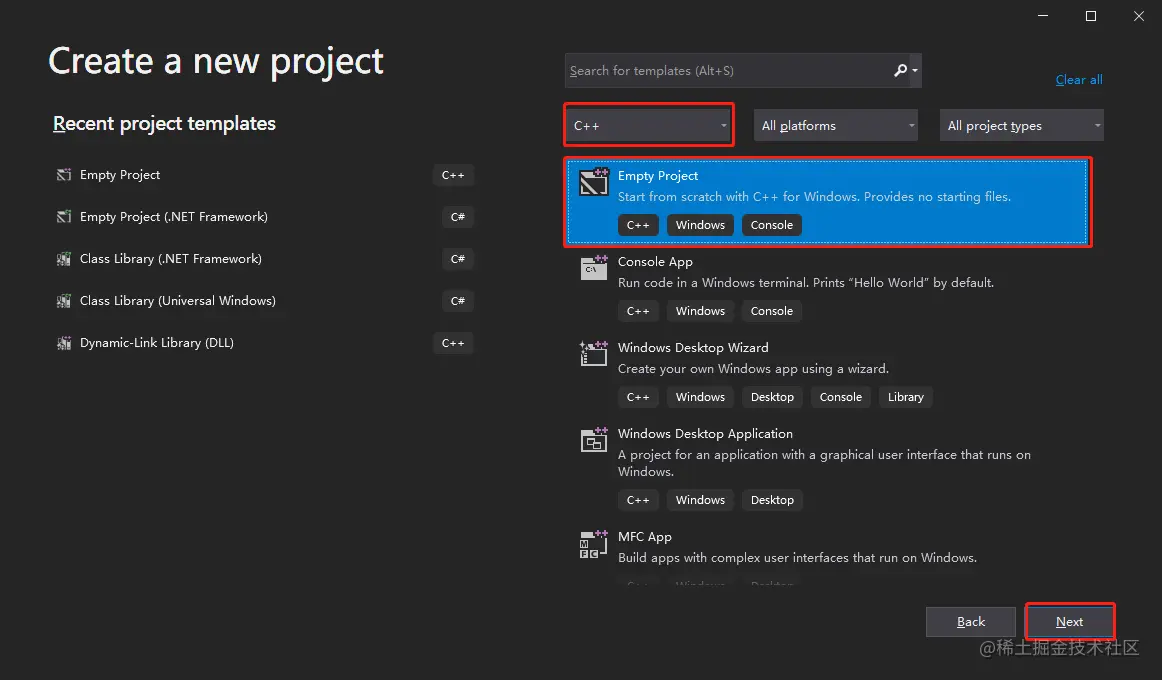Click the Back button

pyautogui.click(x=971, y=621)
